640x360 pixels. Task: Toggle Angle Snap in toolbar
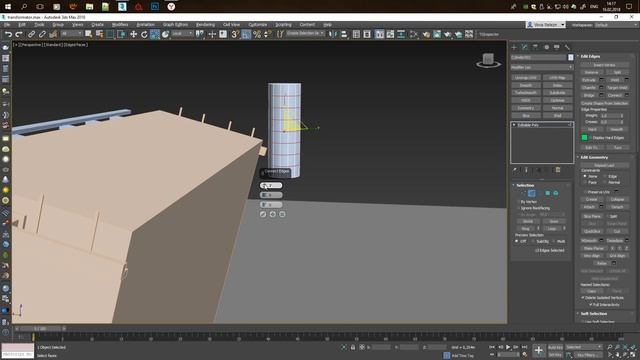(246, 35)
